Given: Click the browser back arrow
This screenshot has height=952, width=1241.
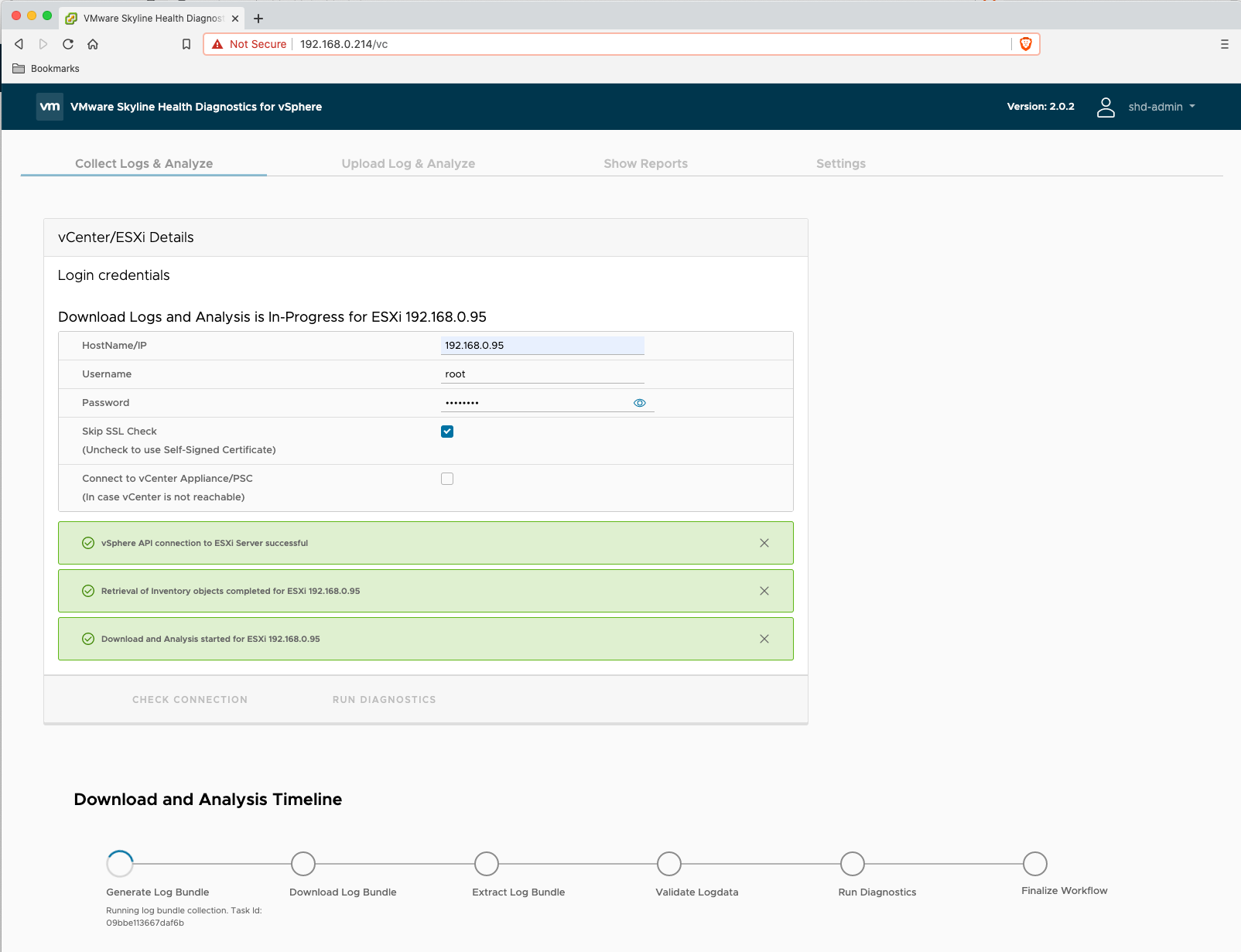Looking at the screenshot, I should pos(19,44).
